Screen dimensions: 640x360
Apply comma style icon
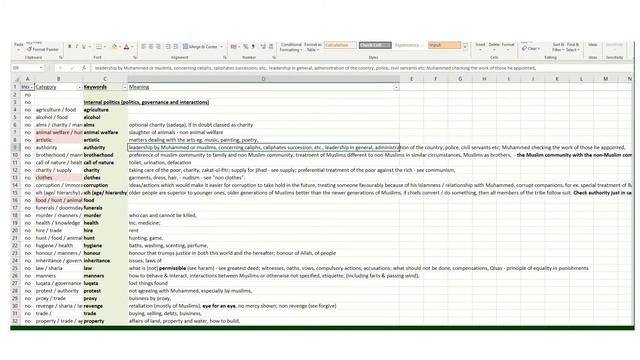[253, 47]
